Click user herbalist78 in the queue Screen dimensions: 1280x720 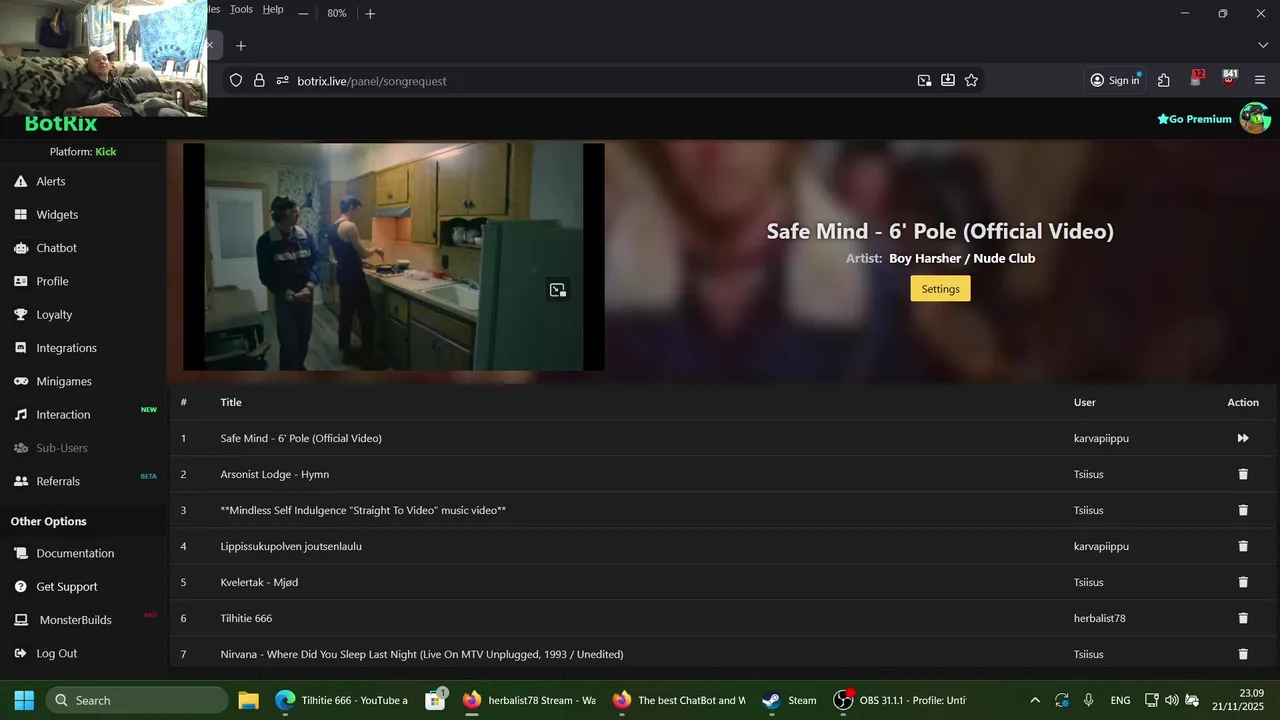click(x=1100, y=618)
